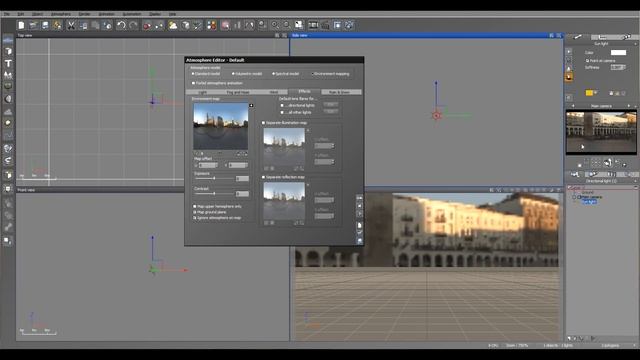640x360 pixels.
Task: Expand Main camera tree node
Action: point(574,197)
